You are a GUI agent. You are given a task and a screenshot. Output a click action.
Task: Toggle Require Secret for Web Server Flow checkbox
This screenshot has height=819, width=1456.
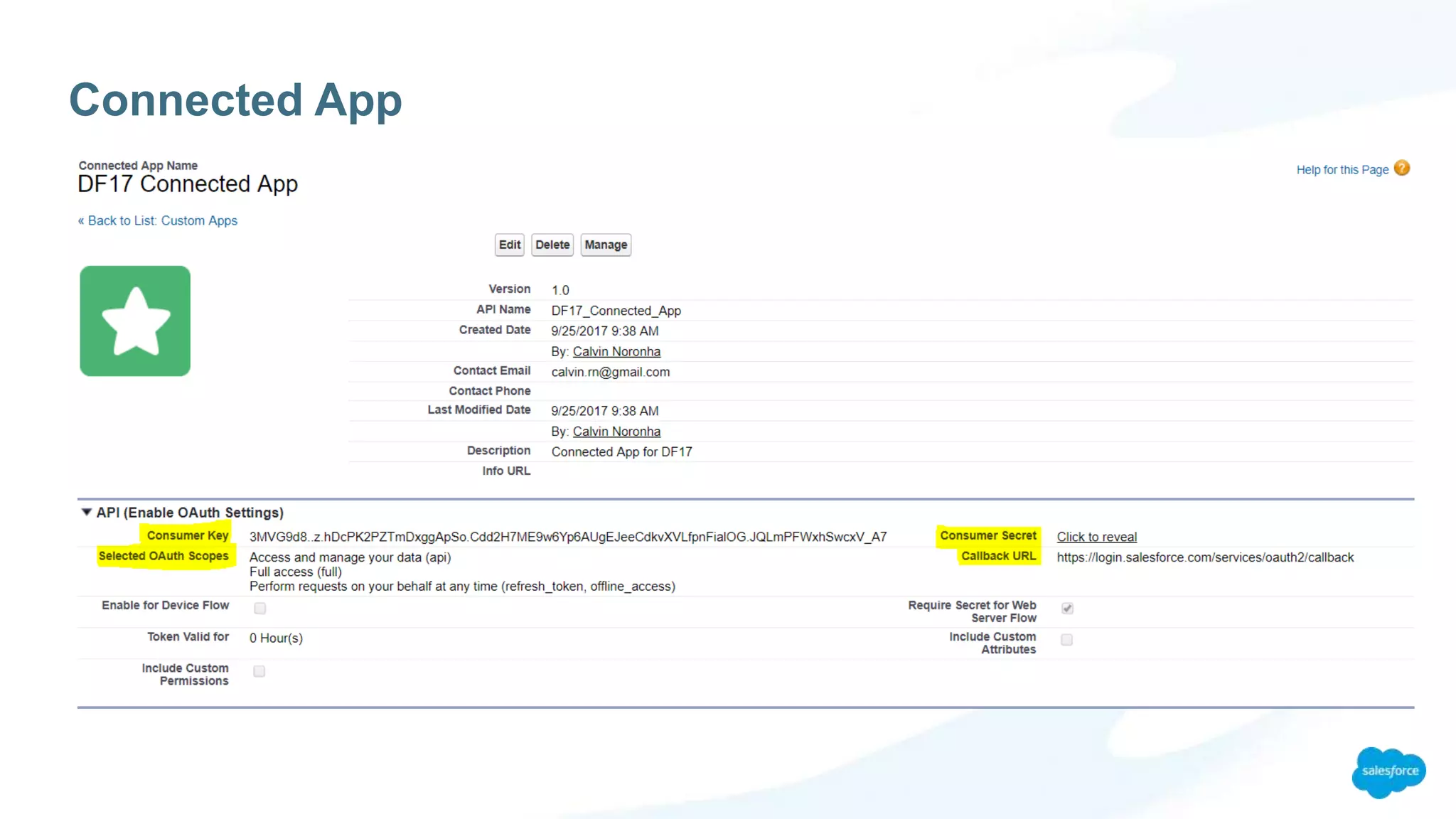[1067, 608]
